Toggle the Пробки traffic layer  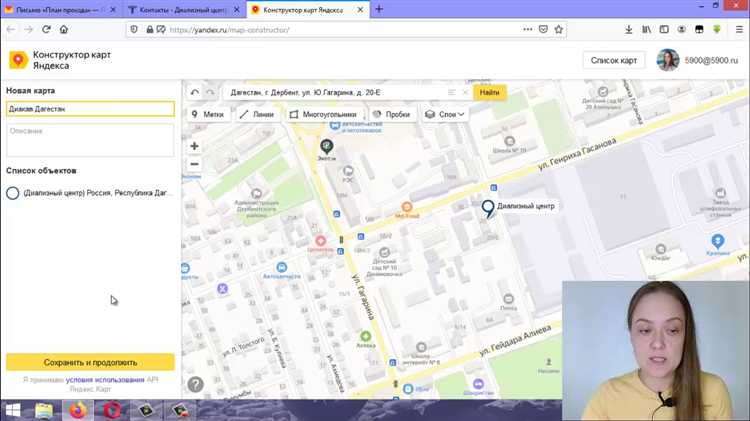click(391, 114)
